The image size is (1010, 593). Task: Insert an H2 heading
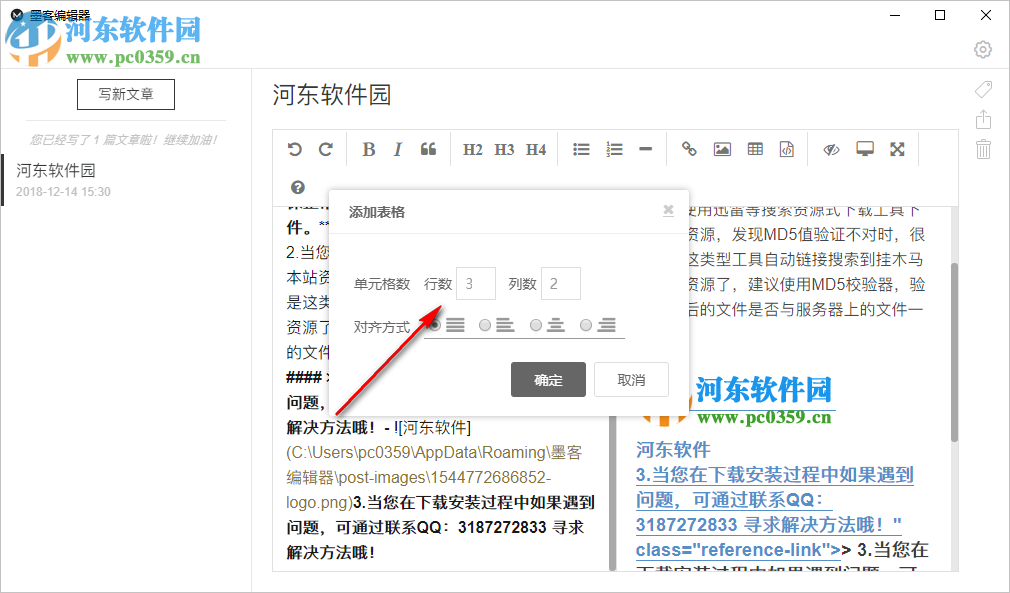[x=472, y=149]
